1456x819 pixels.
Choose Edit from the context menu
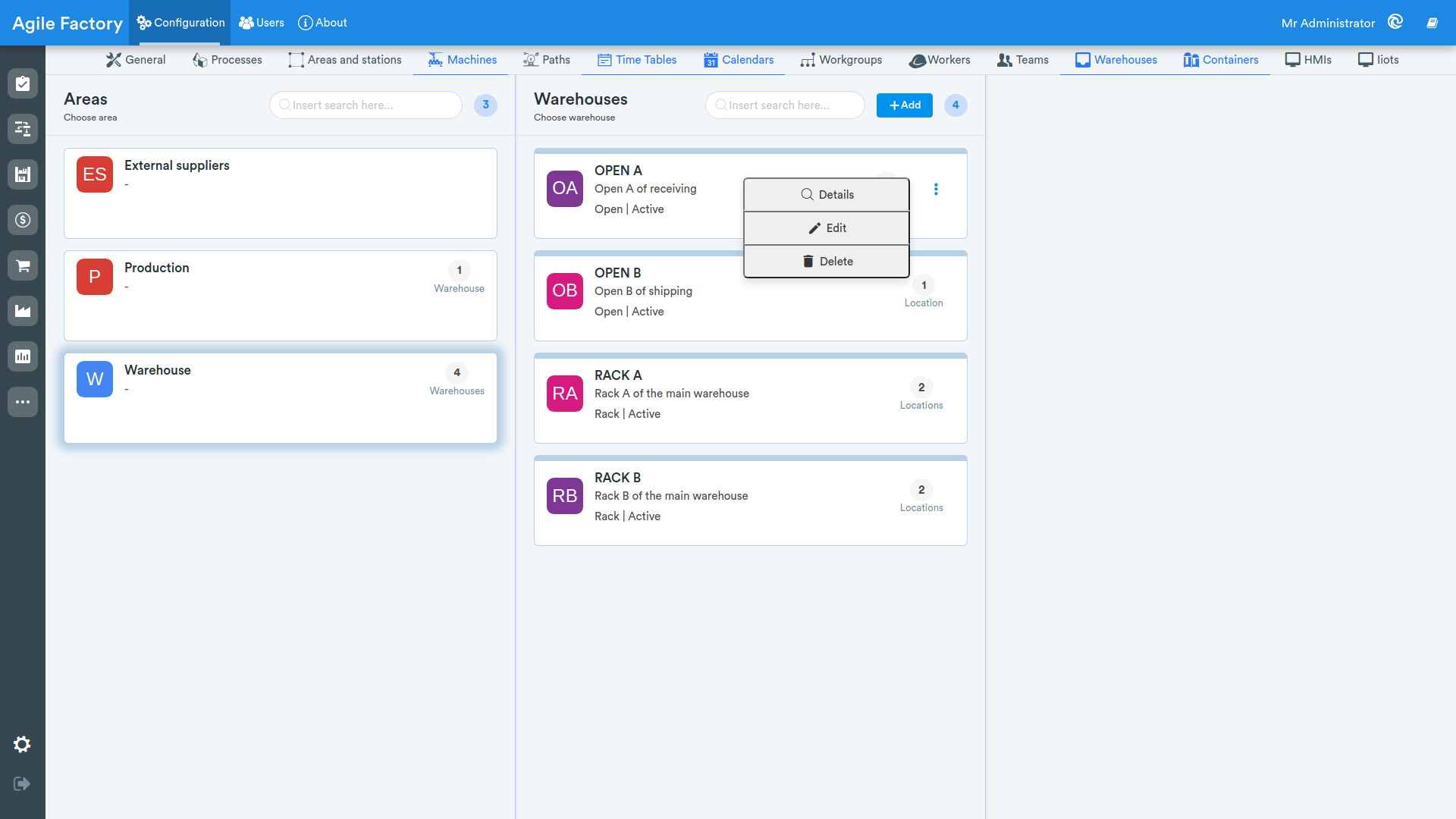pos(827,228)
